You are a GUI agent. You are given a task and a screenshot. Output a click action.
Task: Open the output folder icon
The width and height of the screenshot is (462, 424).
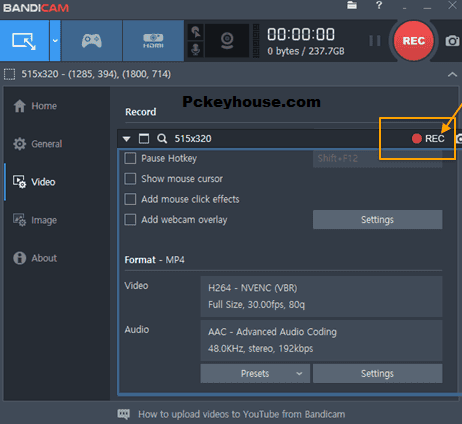[x=352, y=6]
